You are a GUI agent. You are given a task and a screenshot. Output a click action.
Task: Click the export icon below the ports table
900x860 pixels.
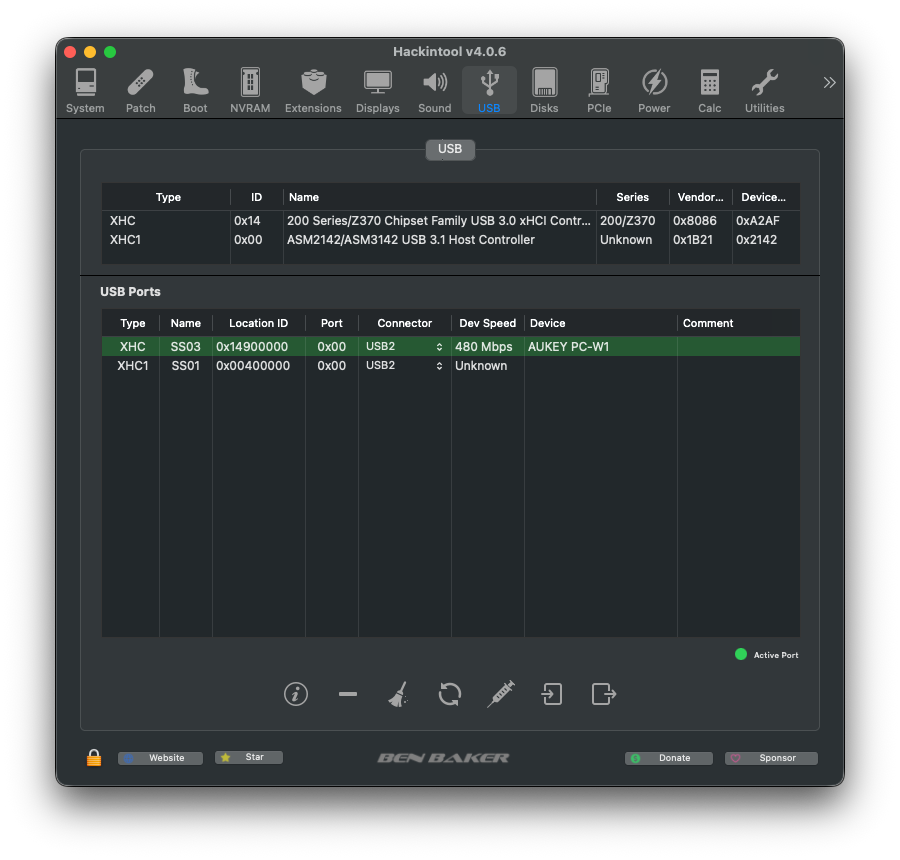(603, 694)
